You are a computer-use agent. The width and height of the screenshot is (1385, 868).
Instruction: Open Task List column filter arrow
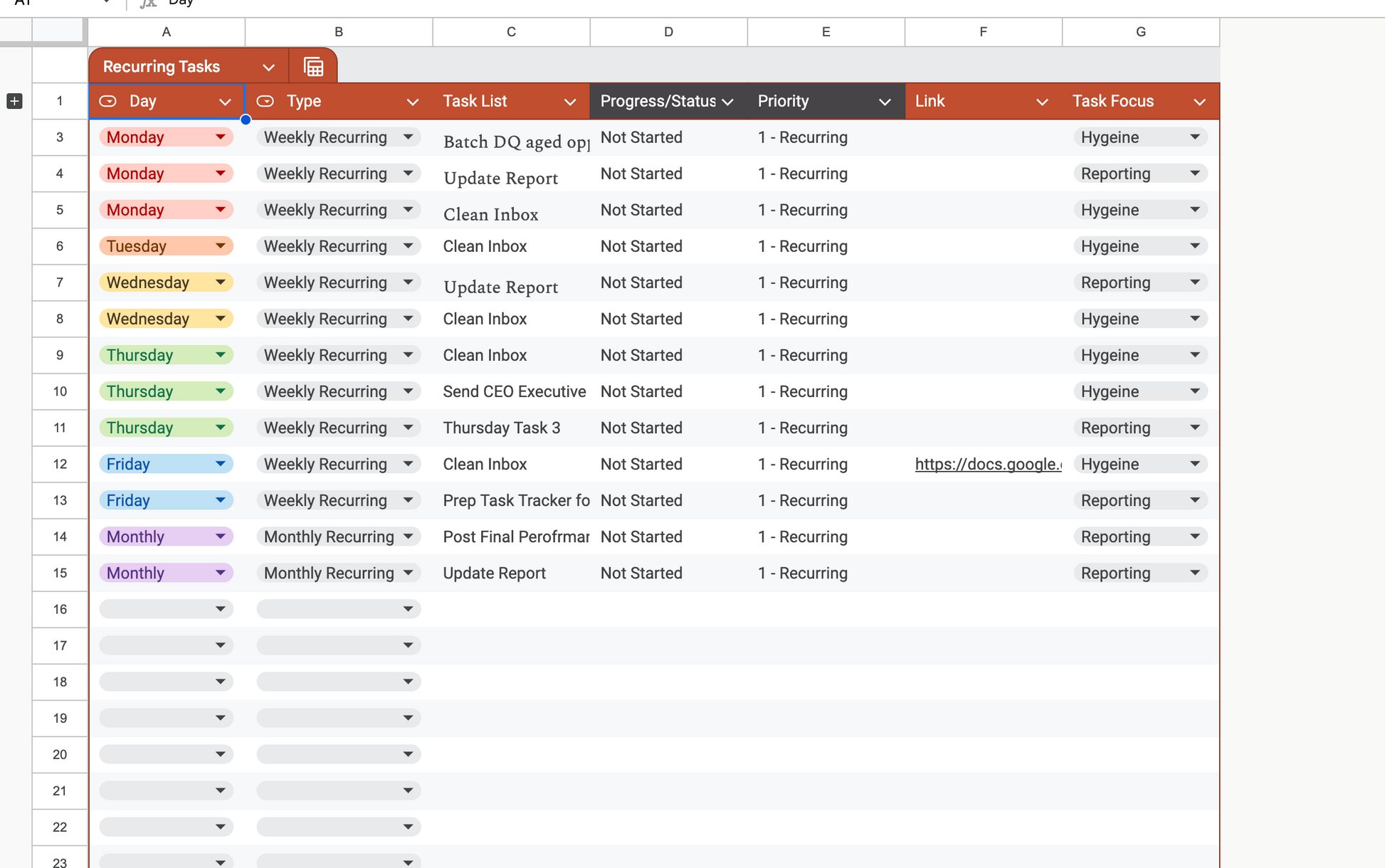point(569,102)
